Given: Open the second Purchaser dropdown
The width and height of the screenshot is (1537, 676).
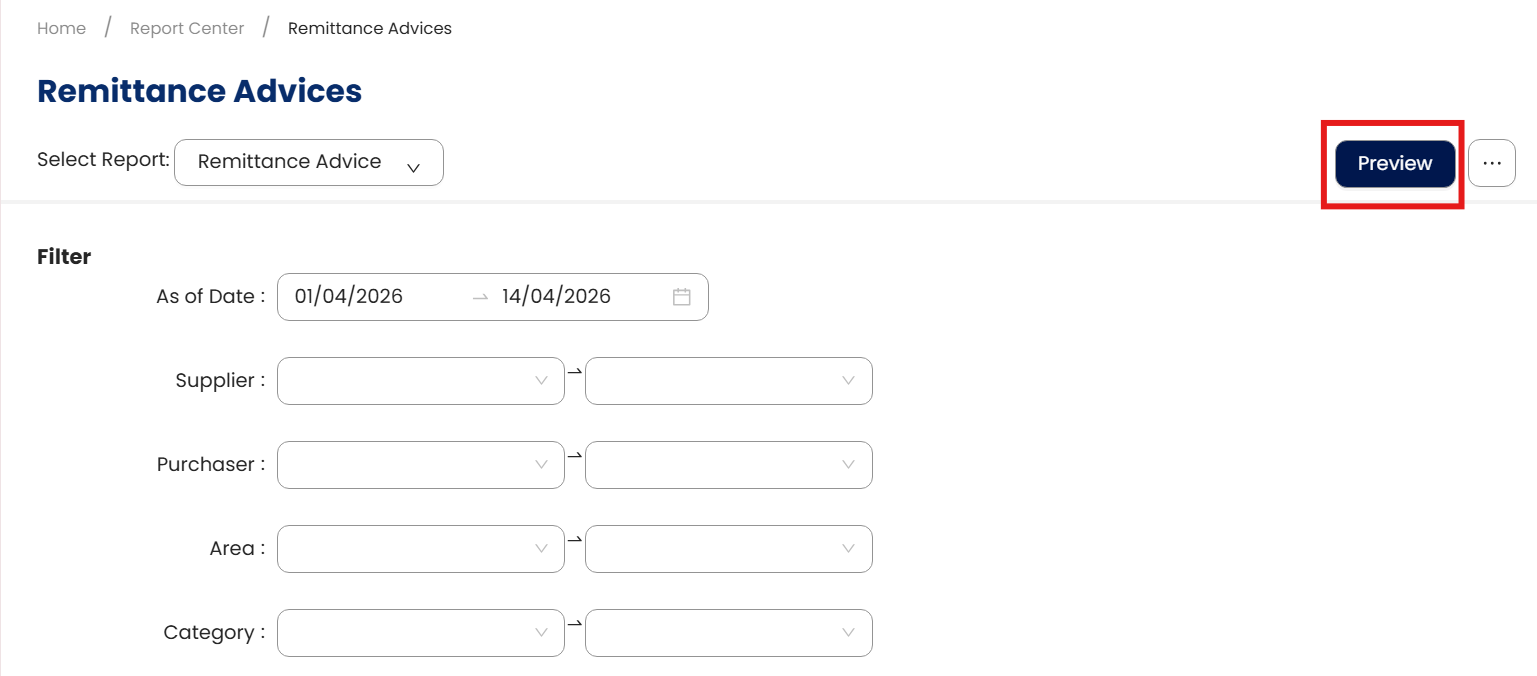Looking at the screenshot, I should click(728, 465).
